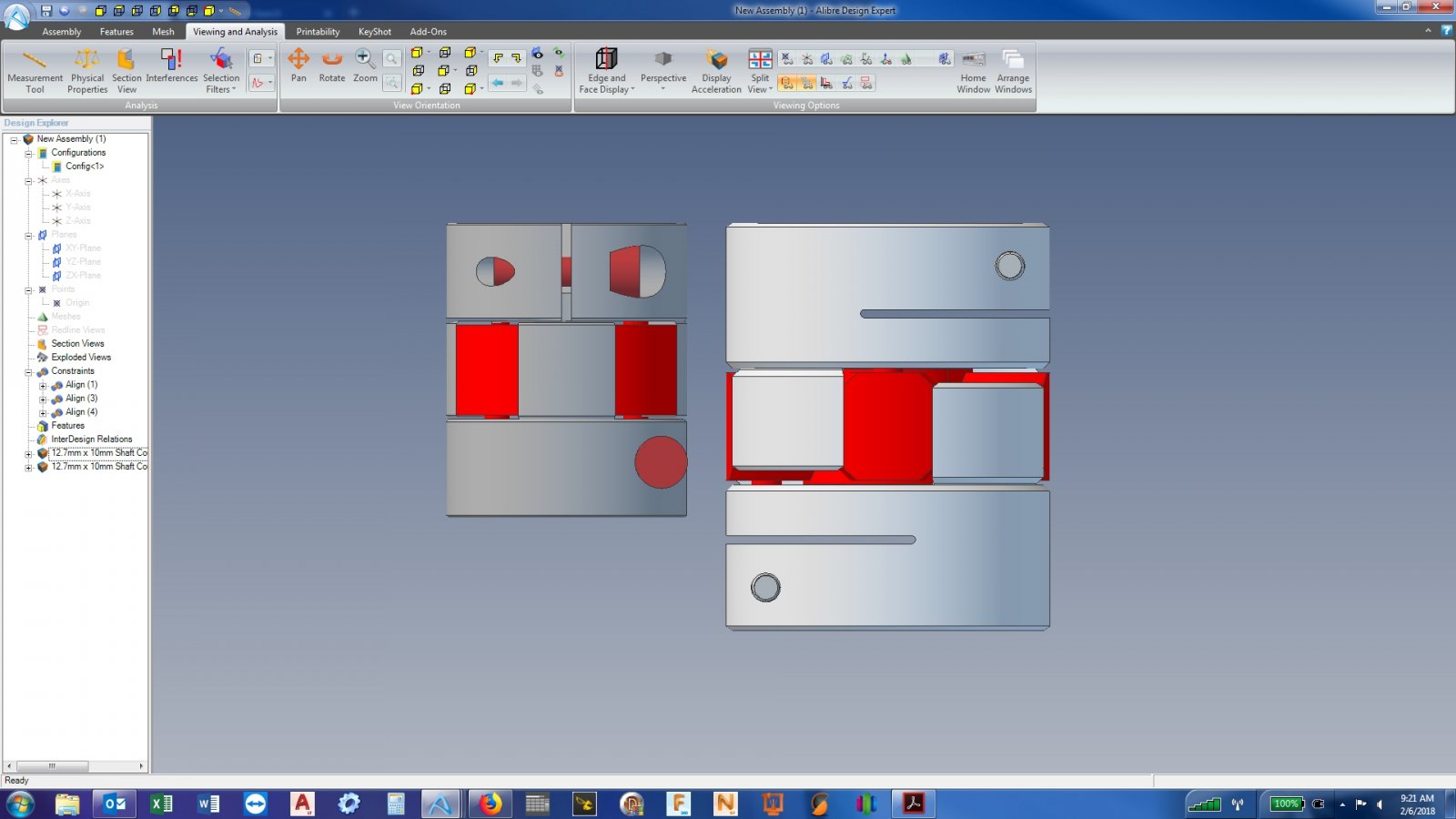Click the red insert in right coupling view
The width and height of the screenshot is (1456, 819).
pos(887,426)
